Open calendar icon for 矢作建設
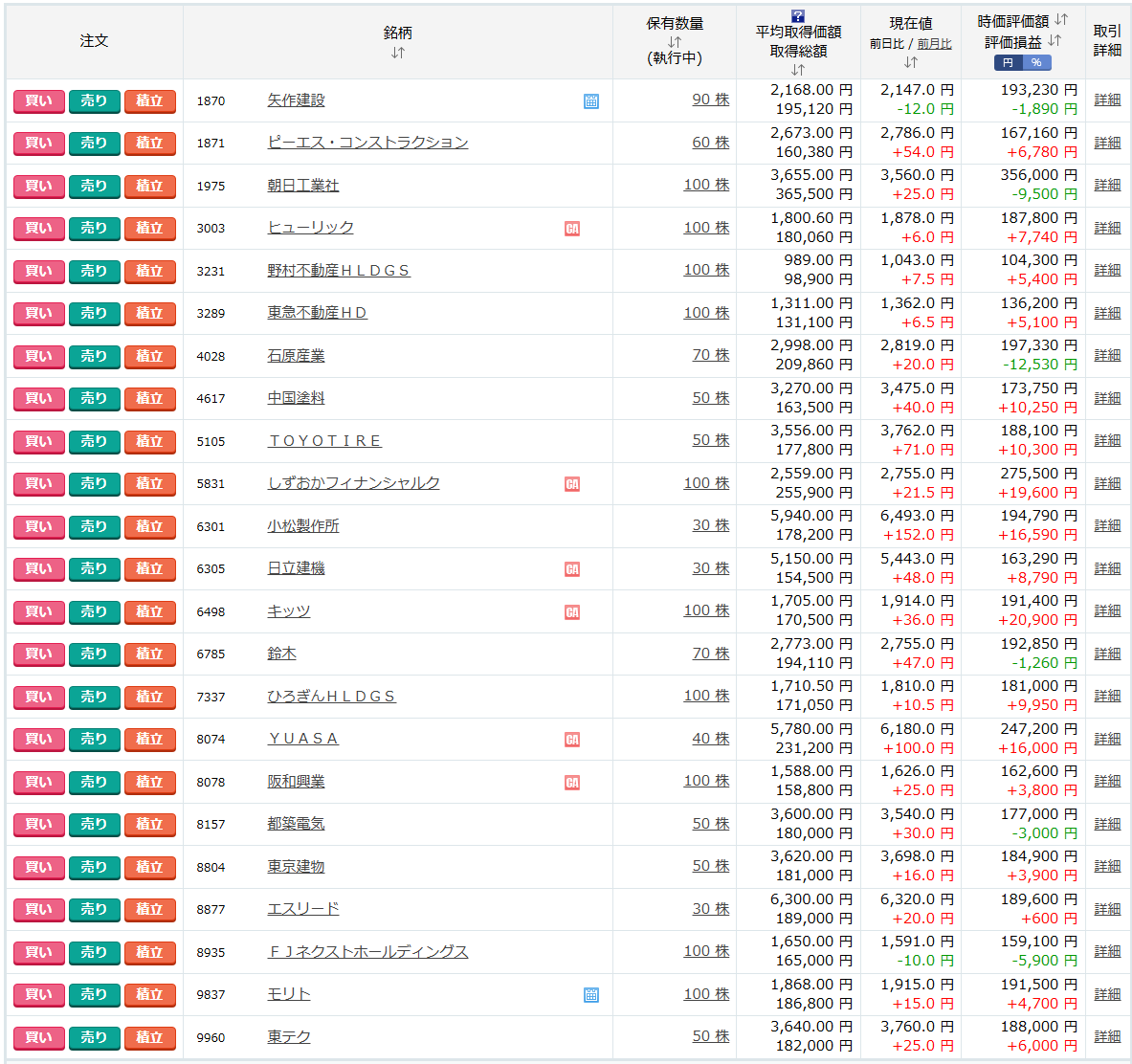Screen dimensions: 1132x1064 pyautogui.click(x=591, y=101)
